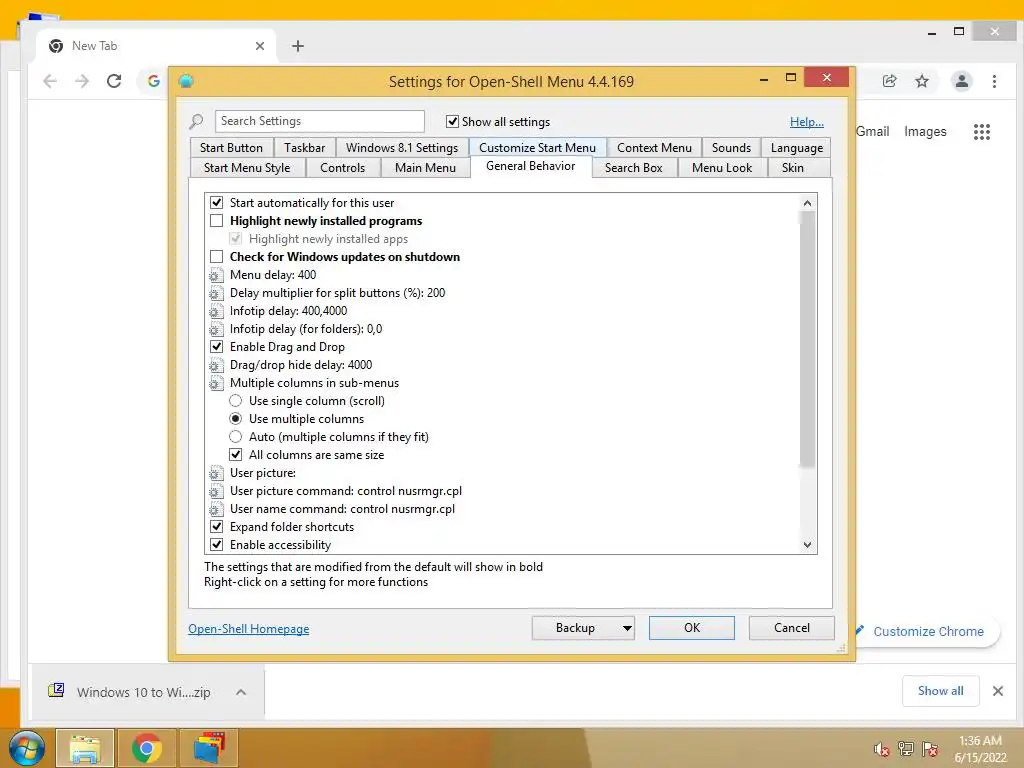Open the Open-Shell settings taskbar icon
The height and width of the screenshot is (768, 1024).
click(208, 748)
